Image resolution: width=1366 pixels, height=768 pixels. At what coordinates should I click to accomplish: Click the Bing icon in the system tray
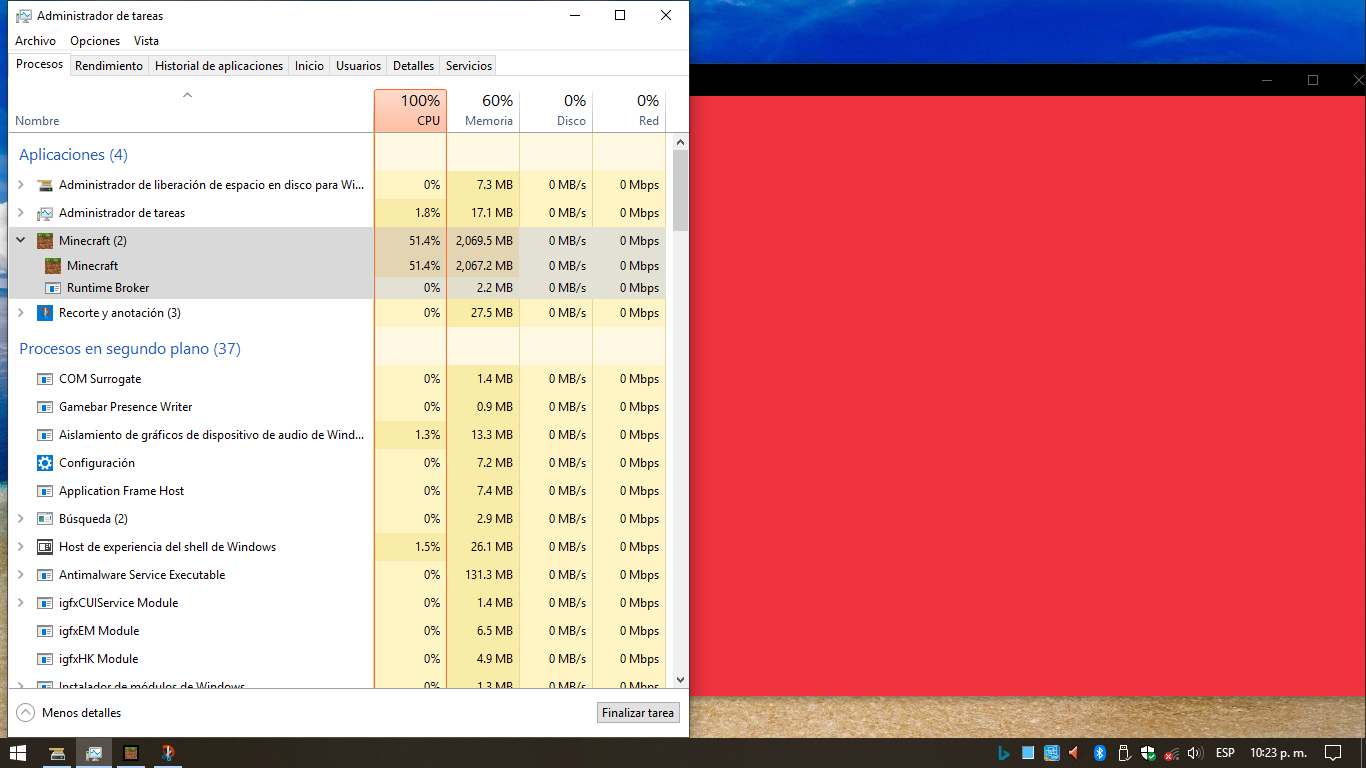1004,753
